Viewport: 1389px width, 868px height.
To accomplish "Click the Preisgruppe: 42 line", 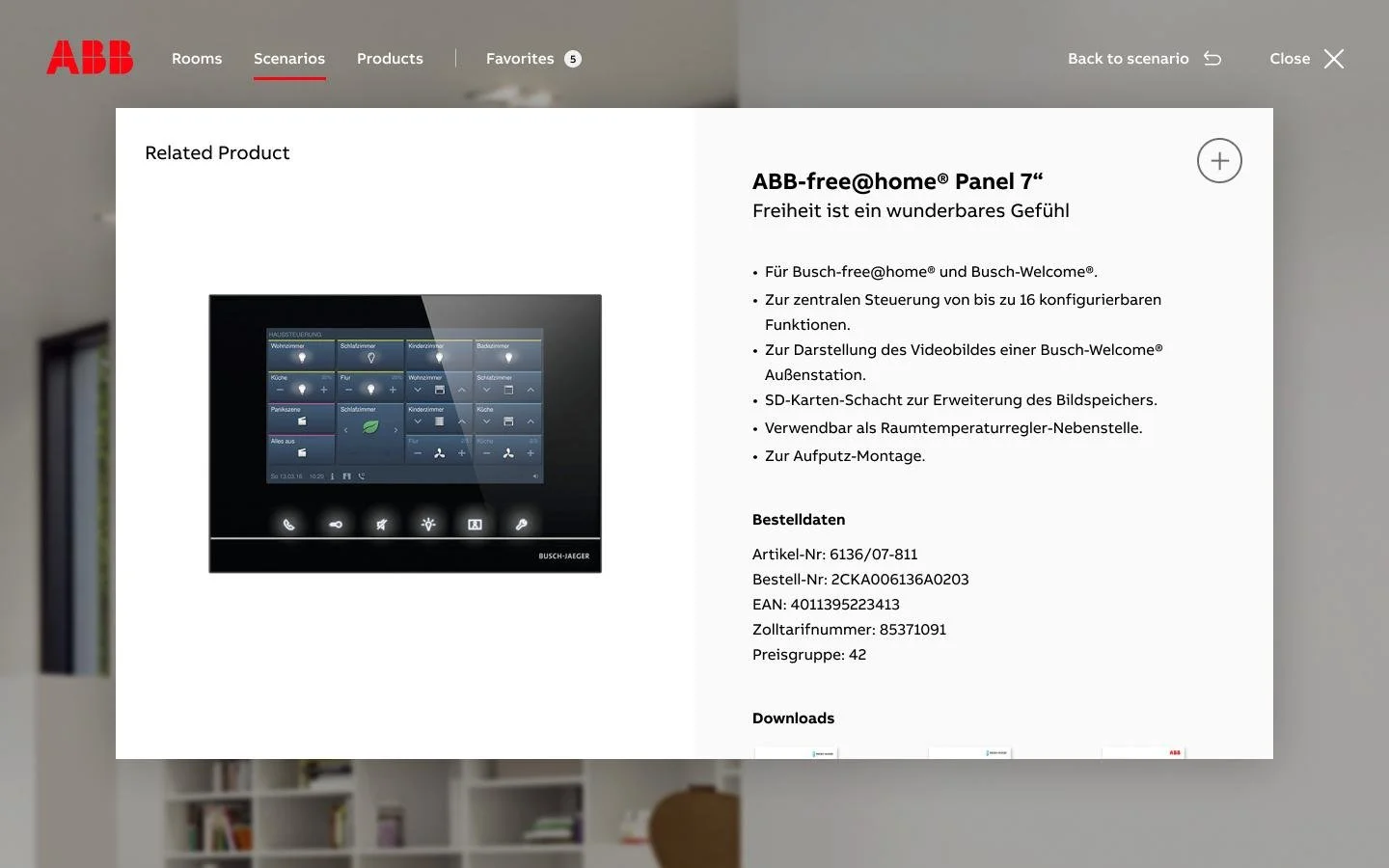I will [809, 655].
